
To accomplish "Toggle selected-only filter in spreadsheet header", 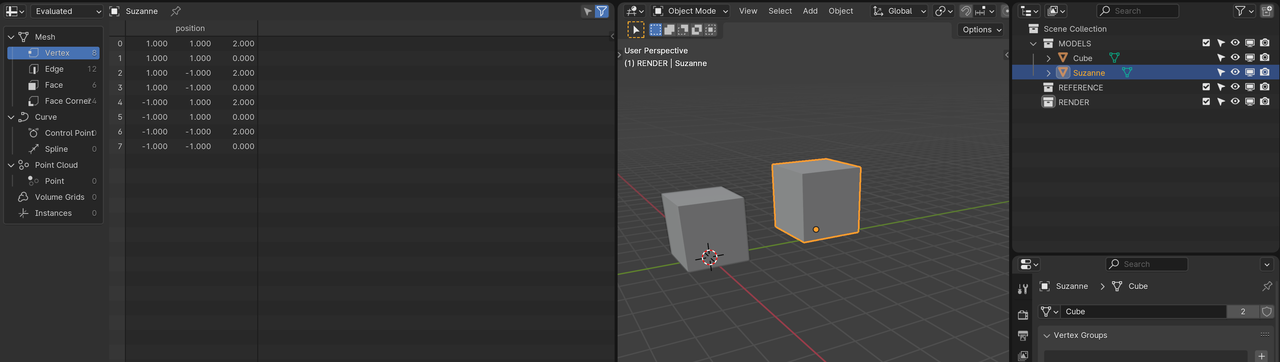I will (x=587, y=11).
